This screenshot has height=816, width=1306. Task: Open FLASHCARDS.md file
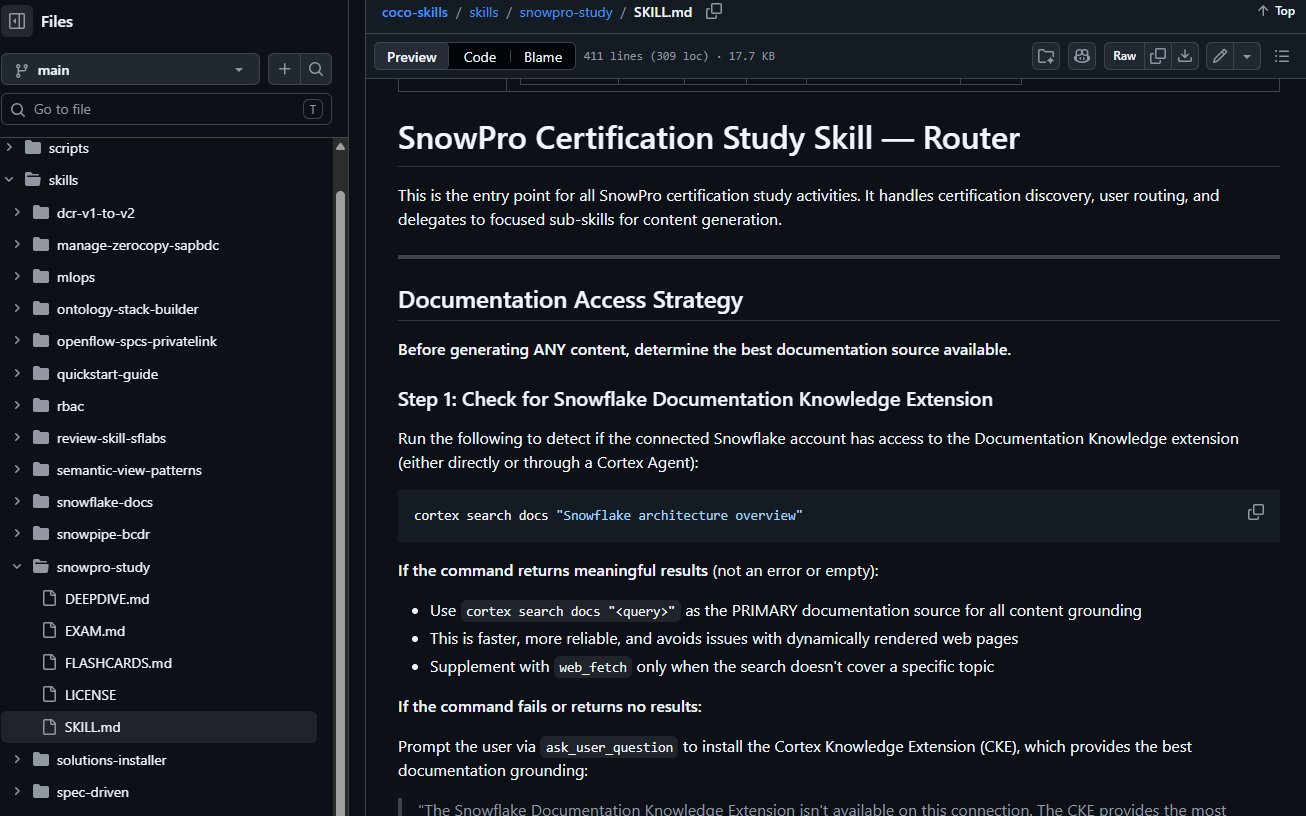click(x=118, y=663)
